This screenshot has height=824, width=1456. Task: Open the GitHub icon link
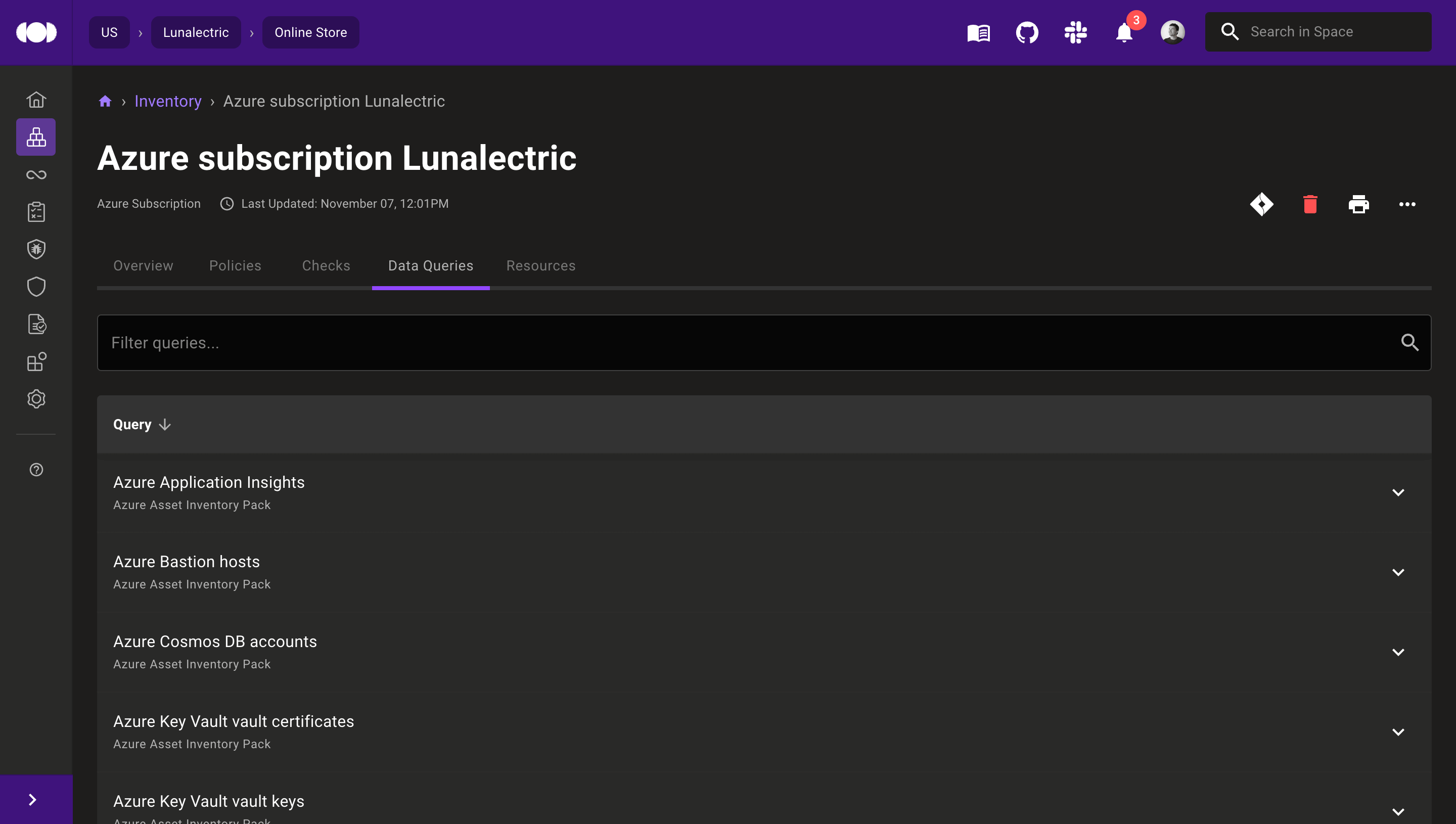coord(1026,32)
